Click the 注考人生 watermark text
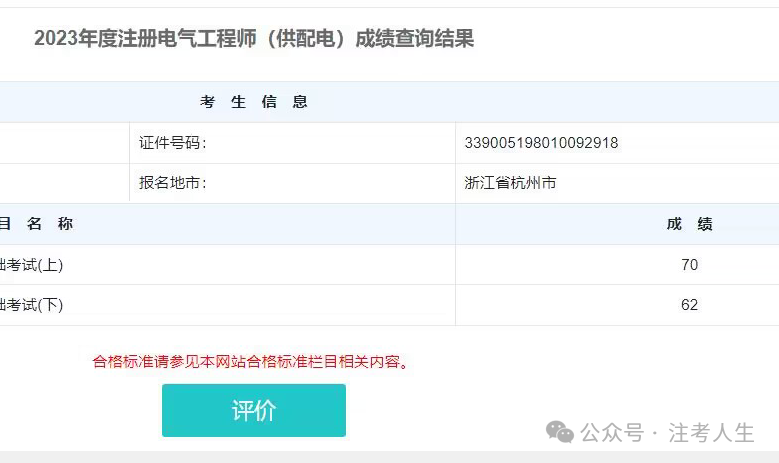The width and height of the screenshot is (779, 463). [711, 433]
